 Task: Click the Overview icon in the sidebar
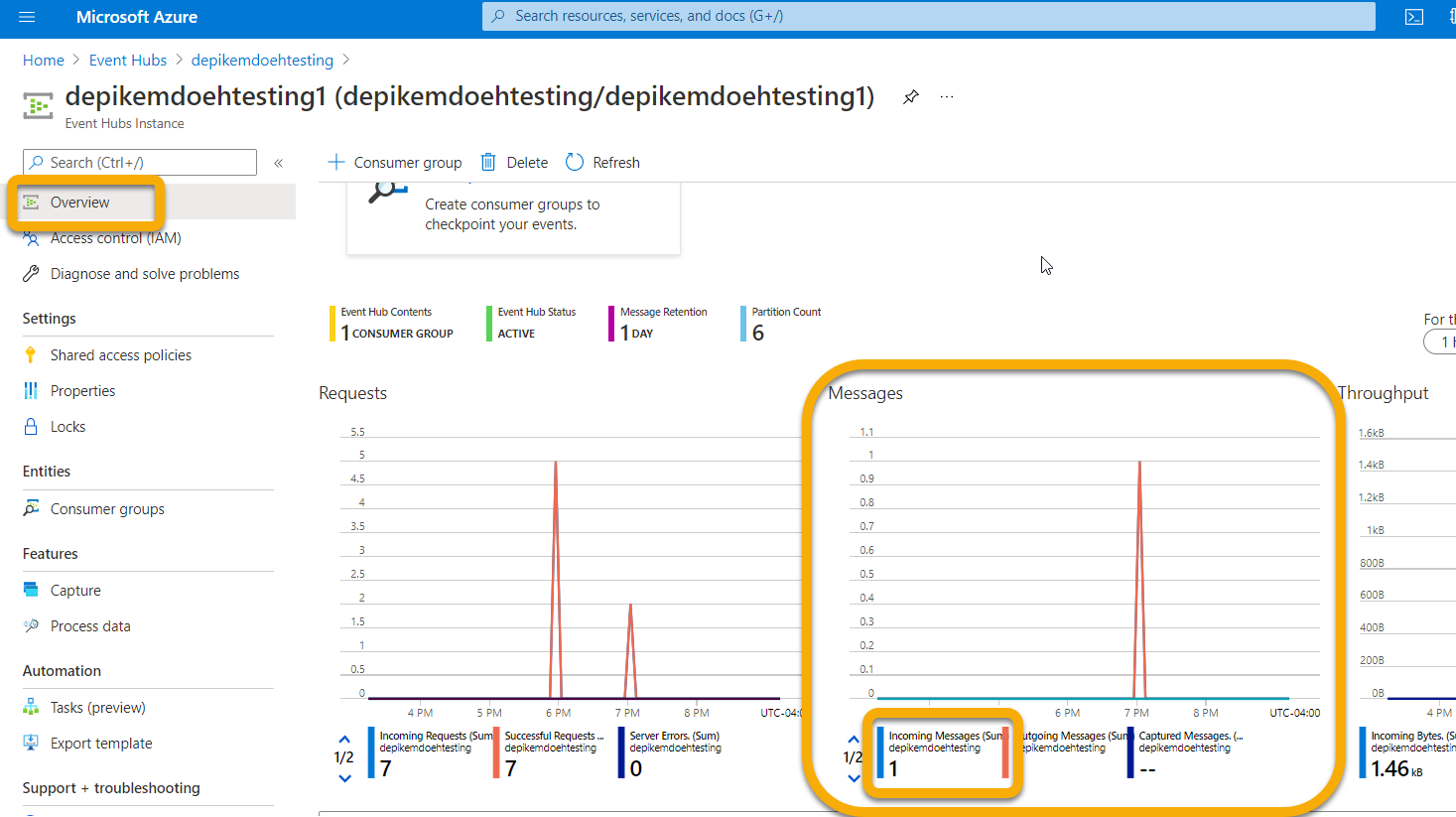[x=31, y=203]
